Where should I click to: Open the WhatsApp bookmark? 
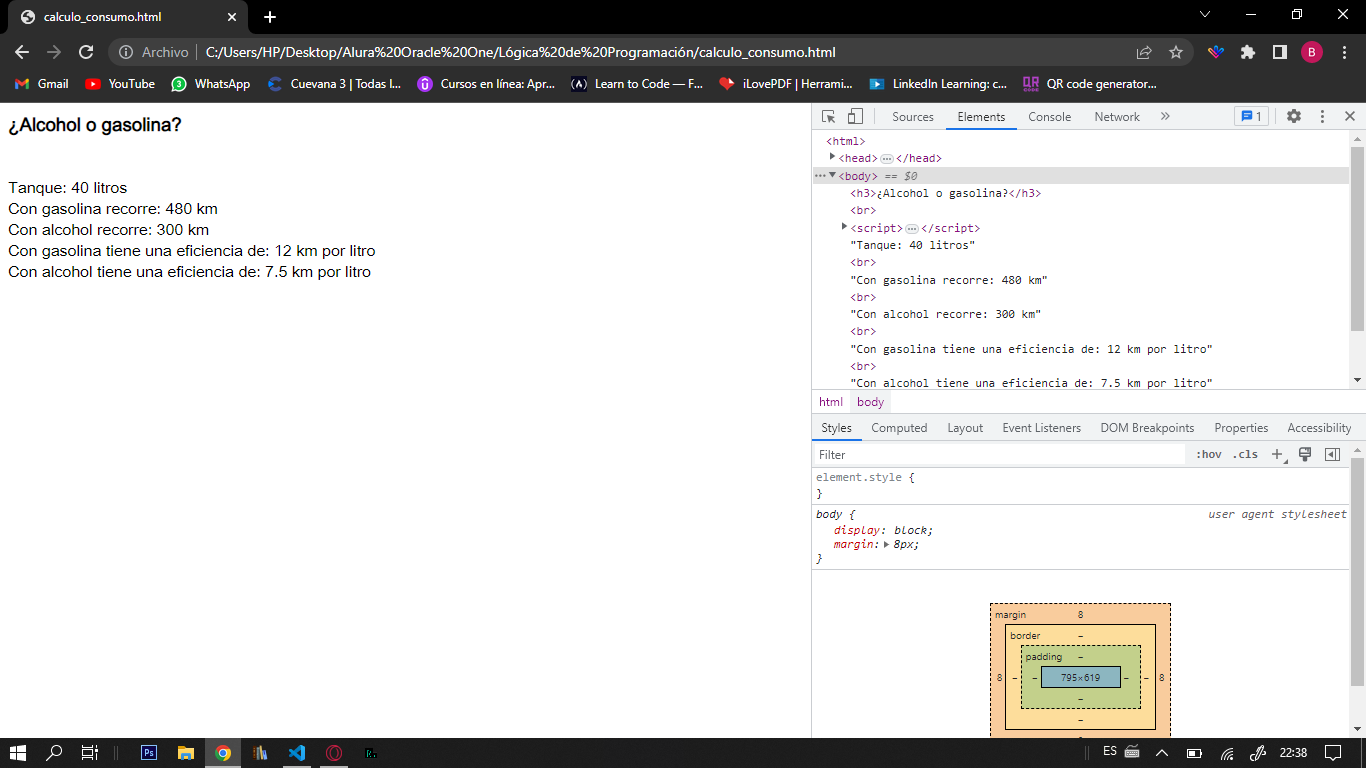pos(211,84)
